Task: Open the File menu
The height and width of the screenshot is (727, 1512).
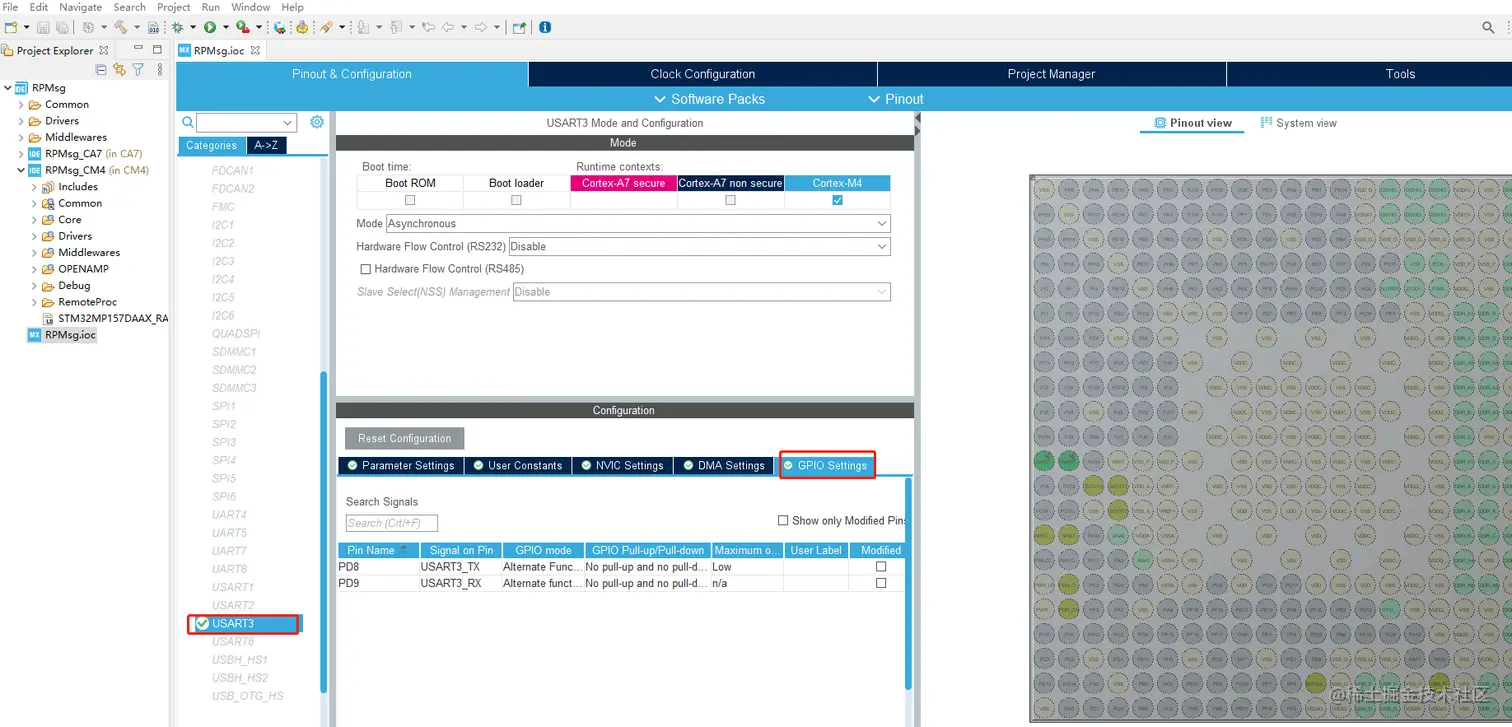Action: (x=11, y=7)
